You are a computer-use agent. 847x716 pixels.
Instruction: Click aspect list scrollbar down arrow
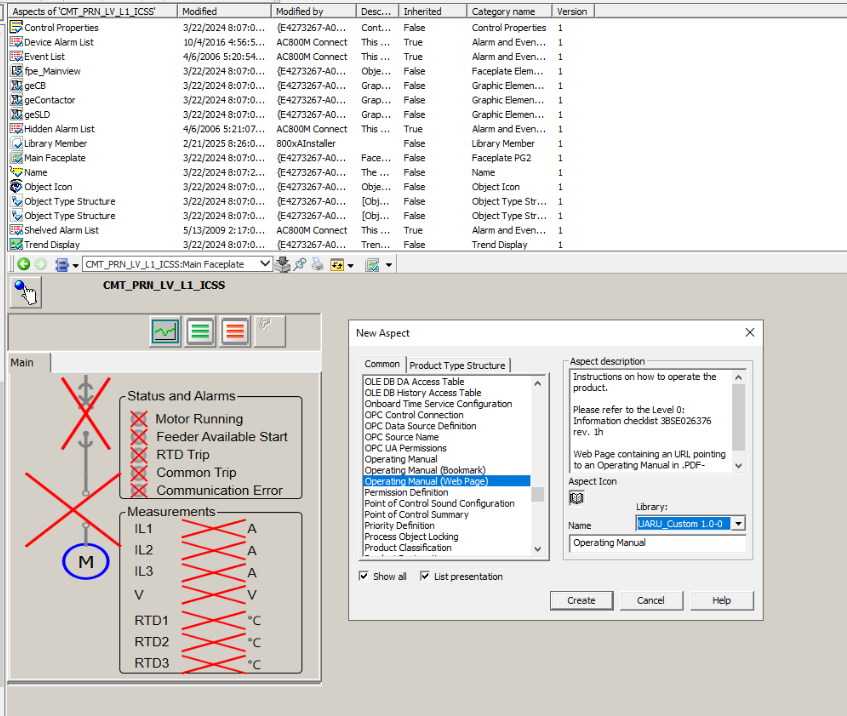coord(537,549)
